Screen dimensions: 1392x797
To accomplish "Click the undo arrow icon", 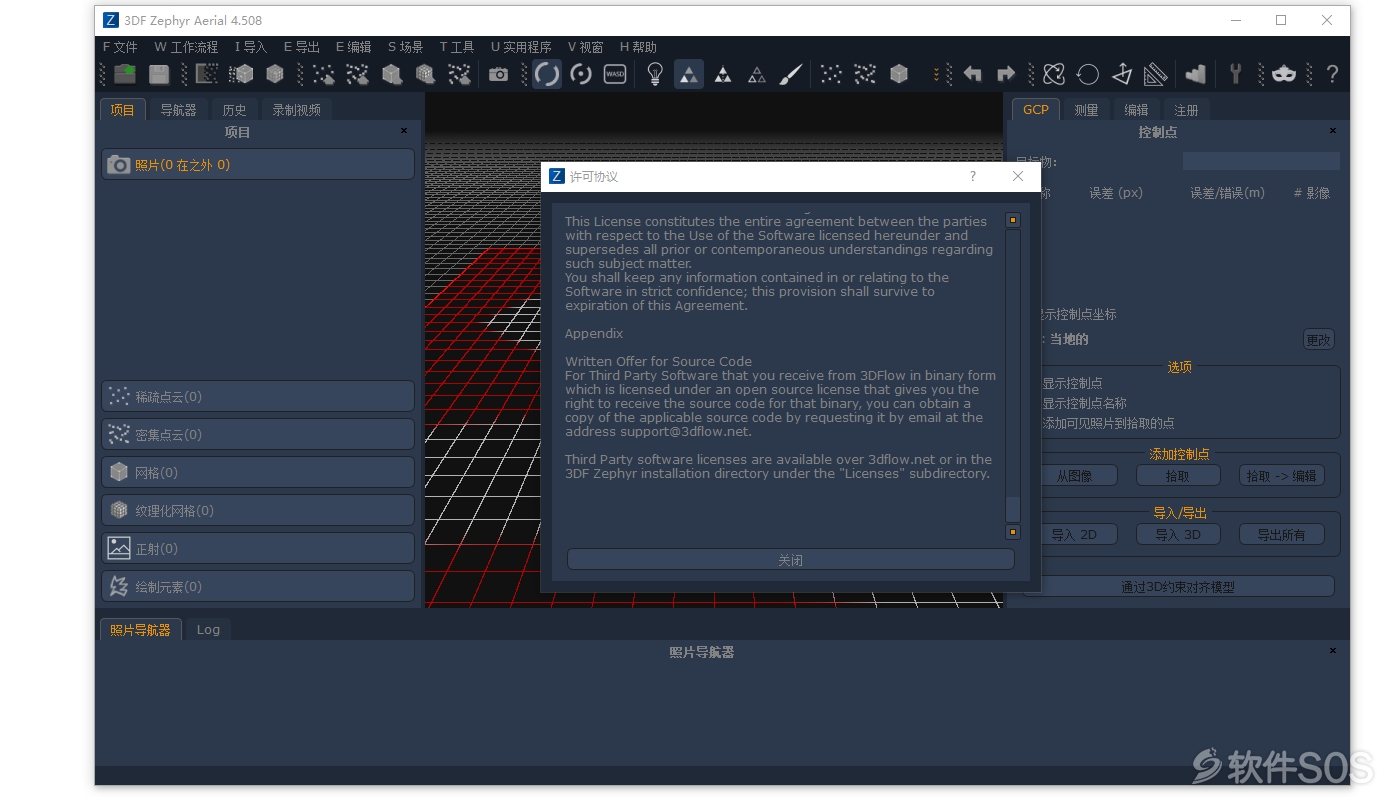I will [x=972, y=74].
